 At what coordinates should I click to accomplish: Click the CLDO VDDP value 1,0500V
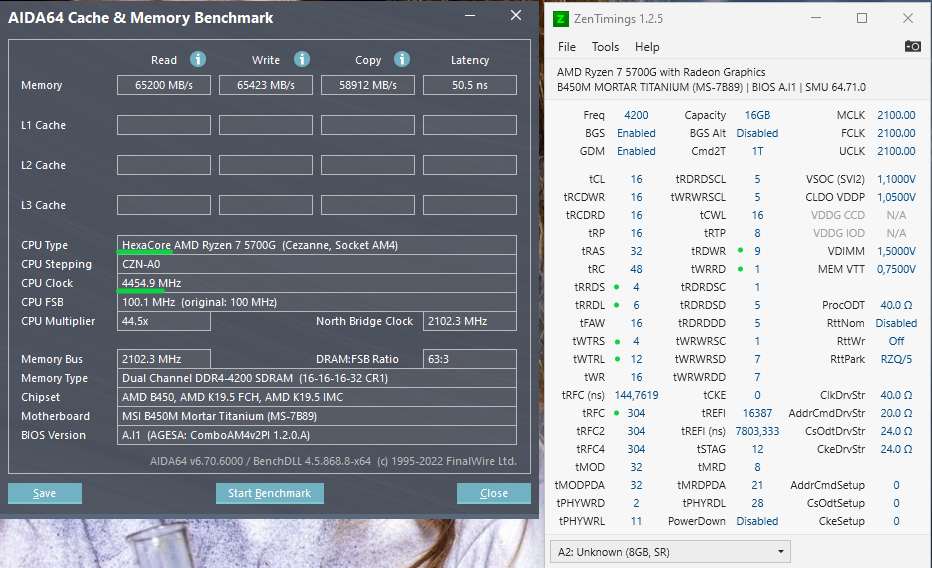tap(896, 197)
